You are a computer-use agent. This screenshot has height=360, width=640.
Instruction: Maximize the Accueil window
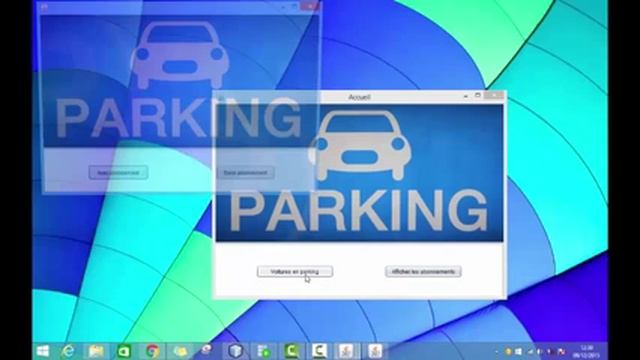point(478,96)
